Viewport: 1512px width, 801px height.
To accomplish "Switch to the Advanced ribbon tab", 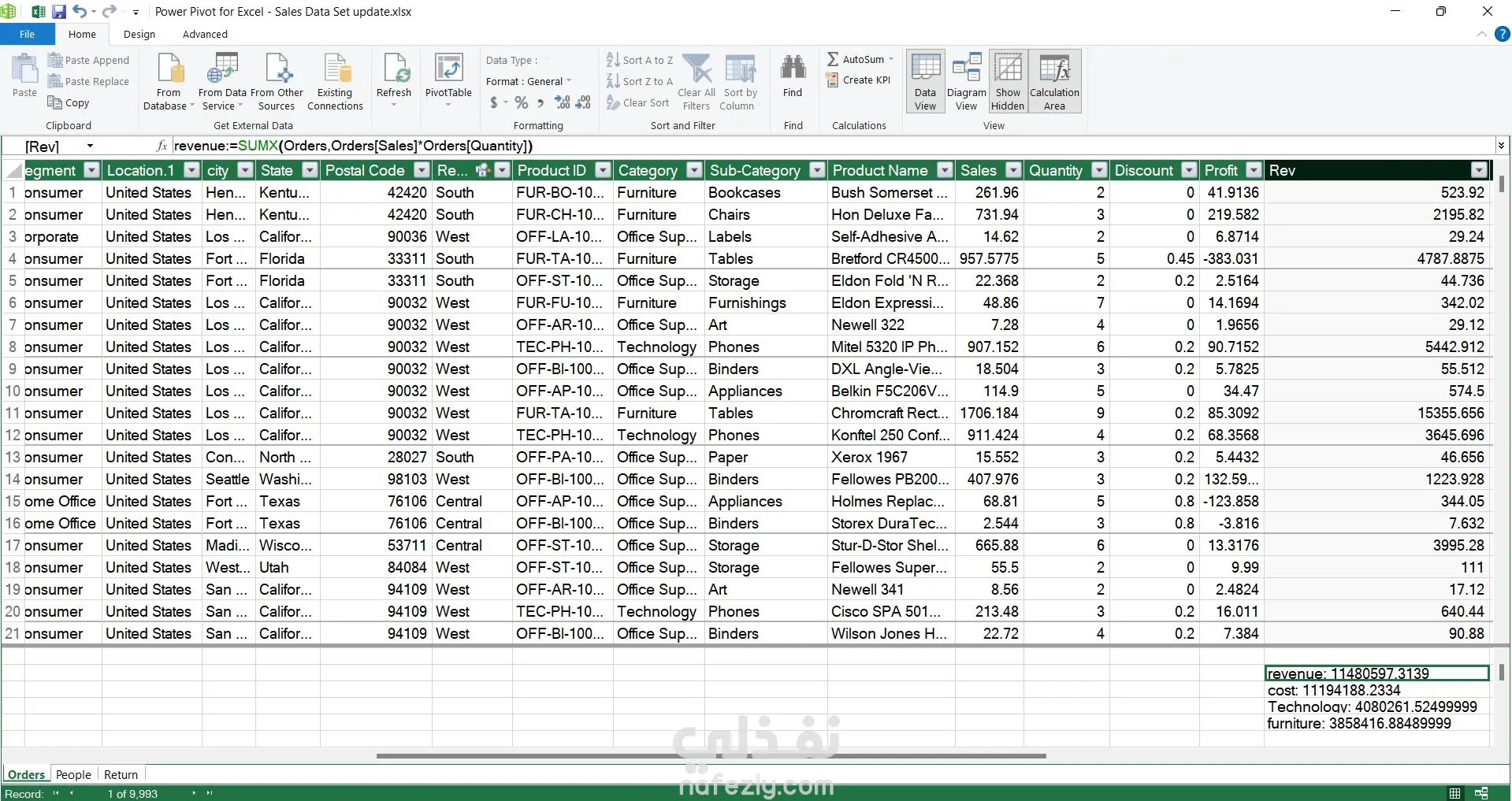I will point(205,34).
